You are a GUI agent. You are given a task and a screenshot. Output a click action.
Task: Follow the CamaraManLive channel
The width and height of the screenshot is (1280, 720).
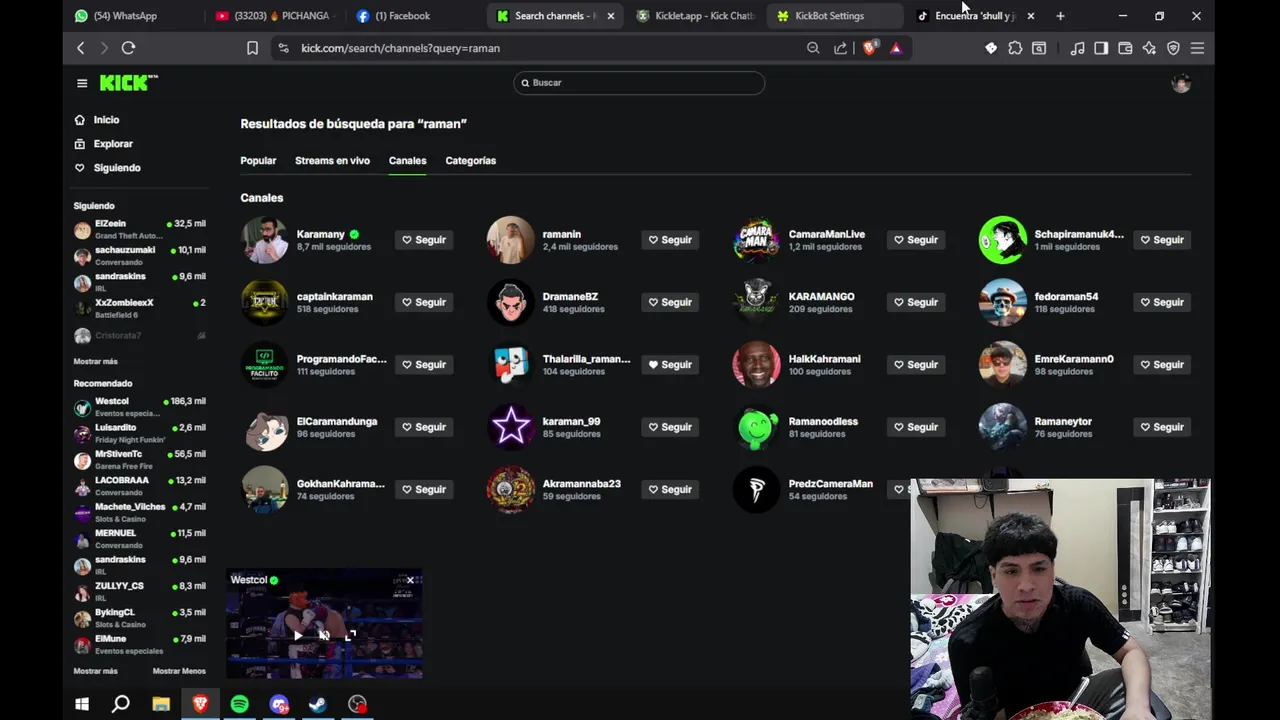click(x=916, y=240)
